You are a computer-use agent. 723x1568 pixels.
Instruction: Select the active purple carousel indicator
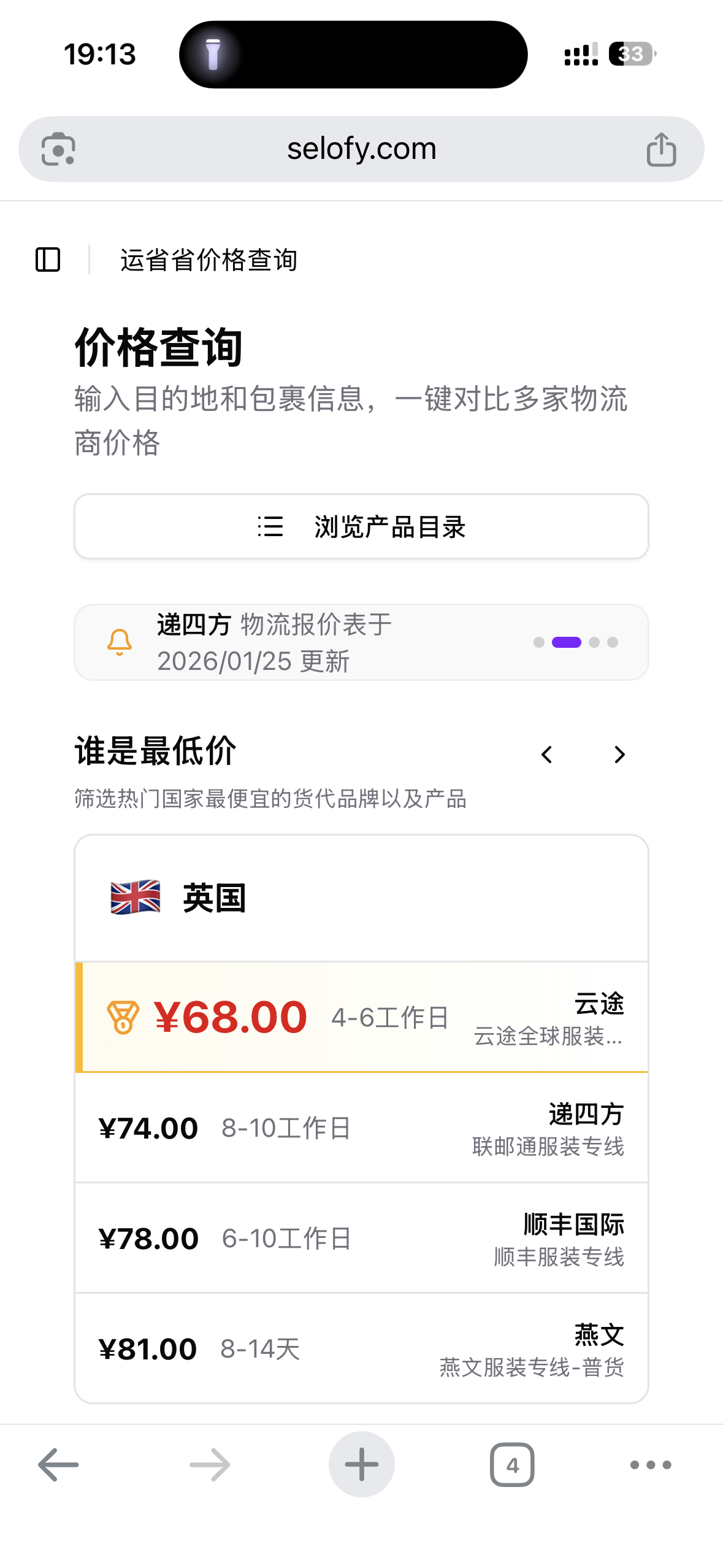pos(566,642)
